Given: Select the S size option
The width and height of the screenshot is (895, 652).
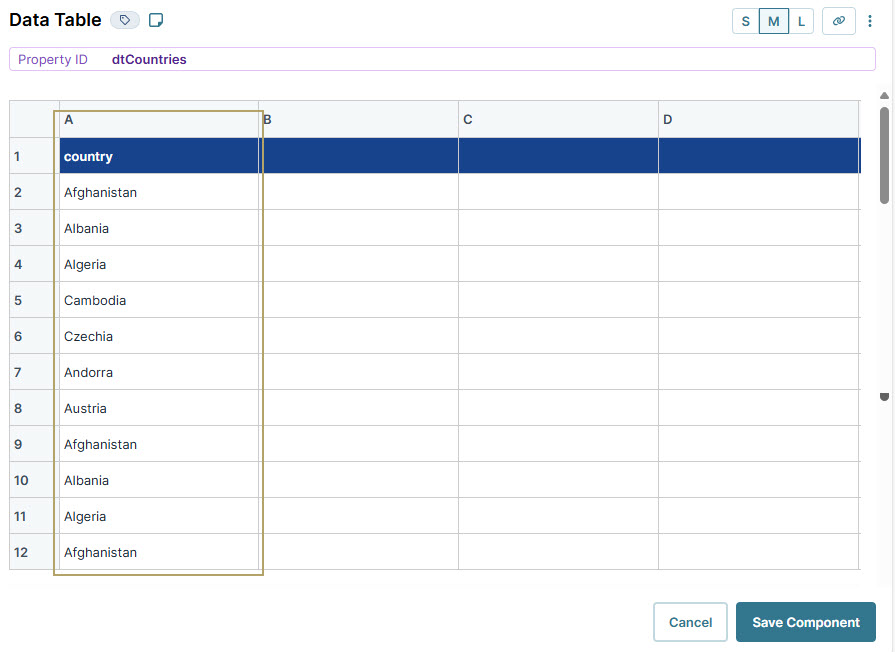Looking at the screenshot, I should point(745,21).
